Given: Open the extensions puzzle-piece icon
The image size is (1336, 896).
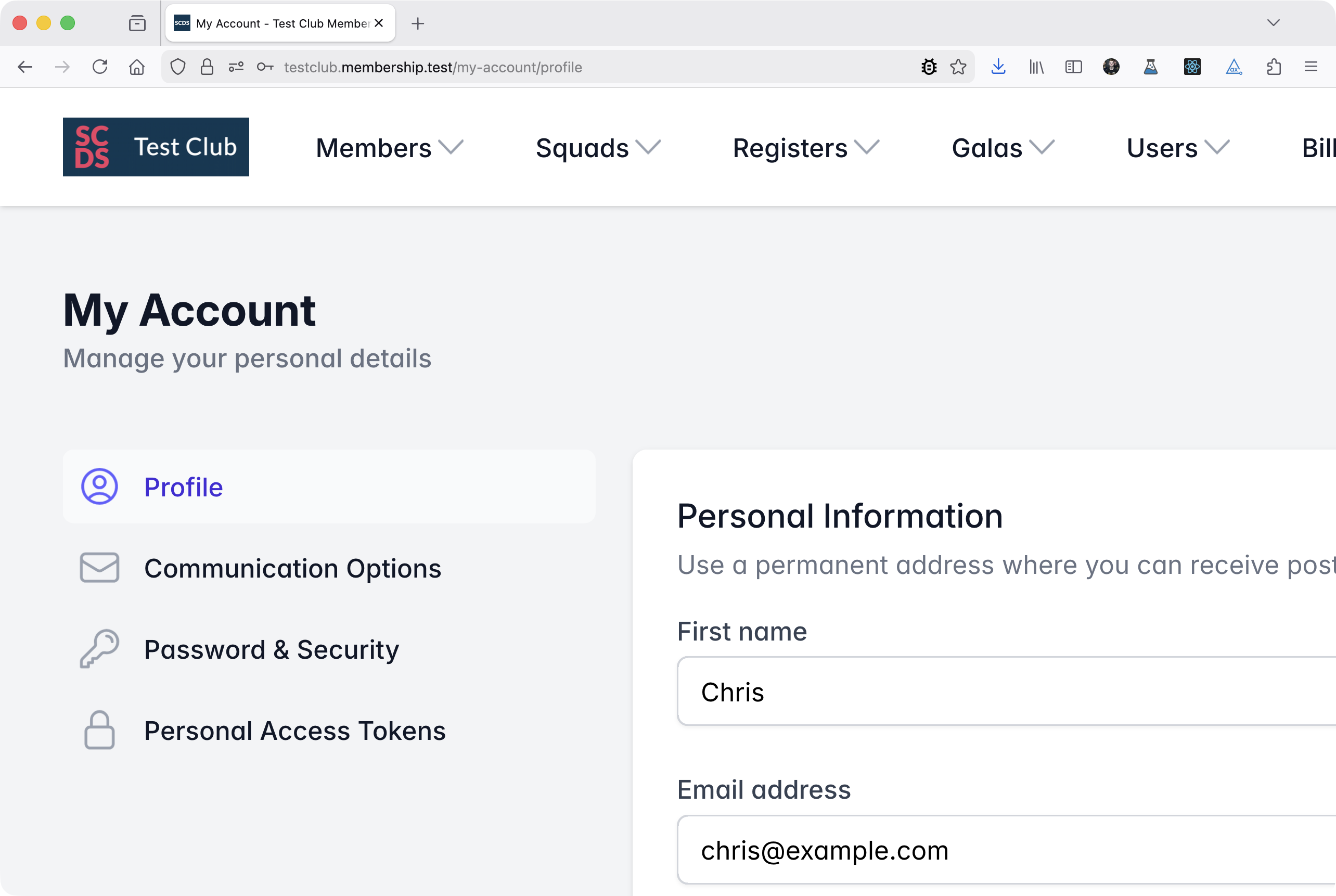Looking at the screenshot, I should 1274,67.
